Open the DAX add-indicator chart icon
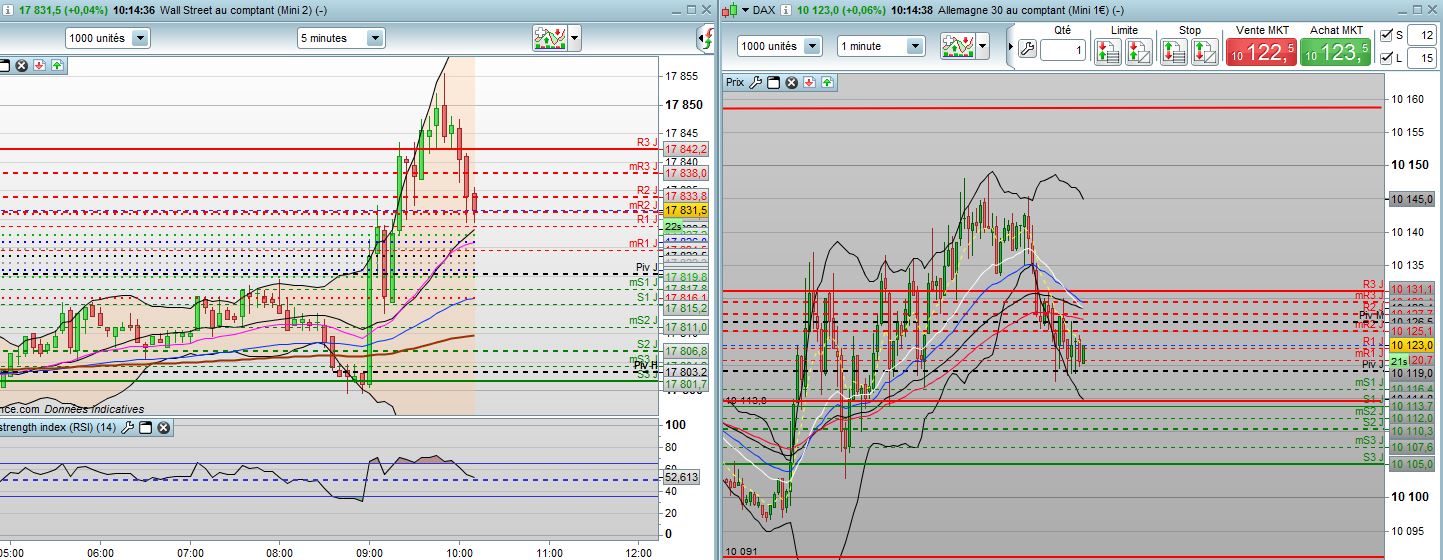This screenshot has height=560, width=1443. pos(958,46)
